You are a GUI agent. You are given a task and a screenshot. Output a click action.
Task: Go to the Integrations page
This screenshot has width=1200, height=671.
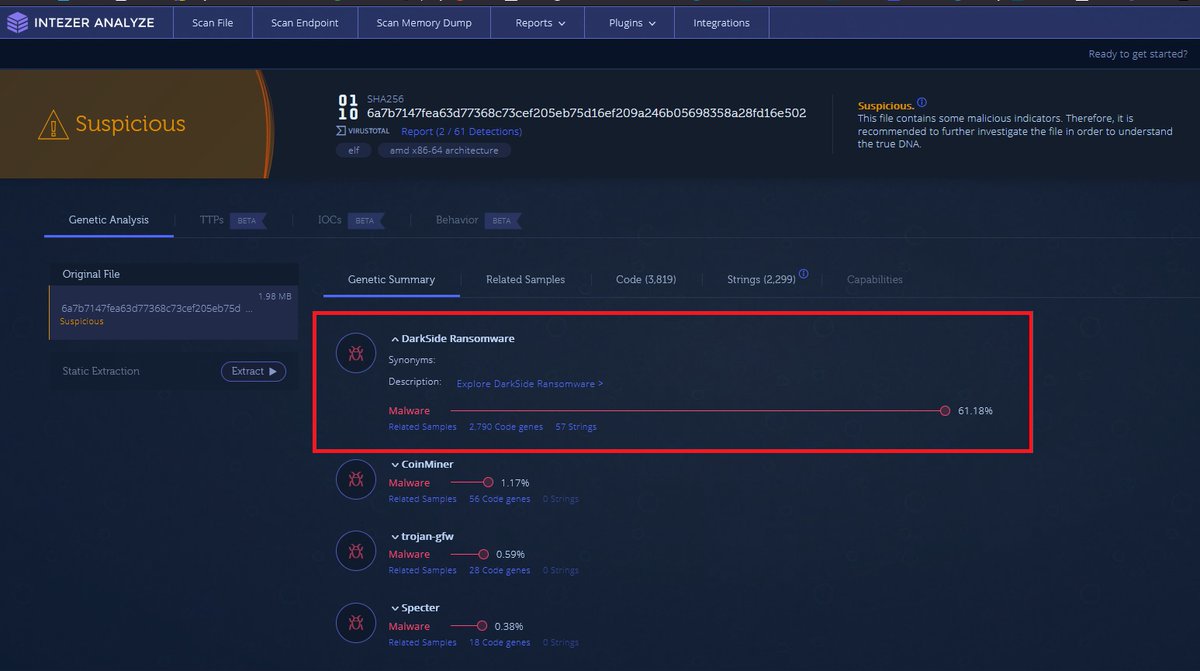coord(721,22)
